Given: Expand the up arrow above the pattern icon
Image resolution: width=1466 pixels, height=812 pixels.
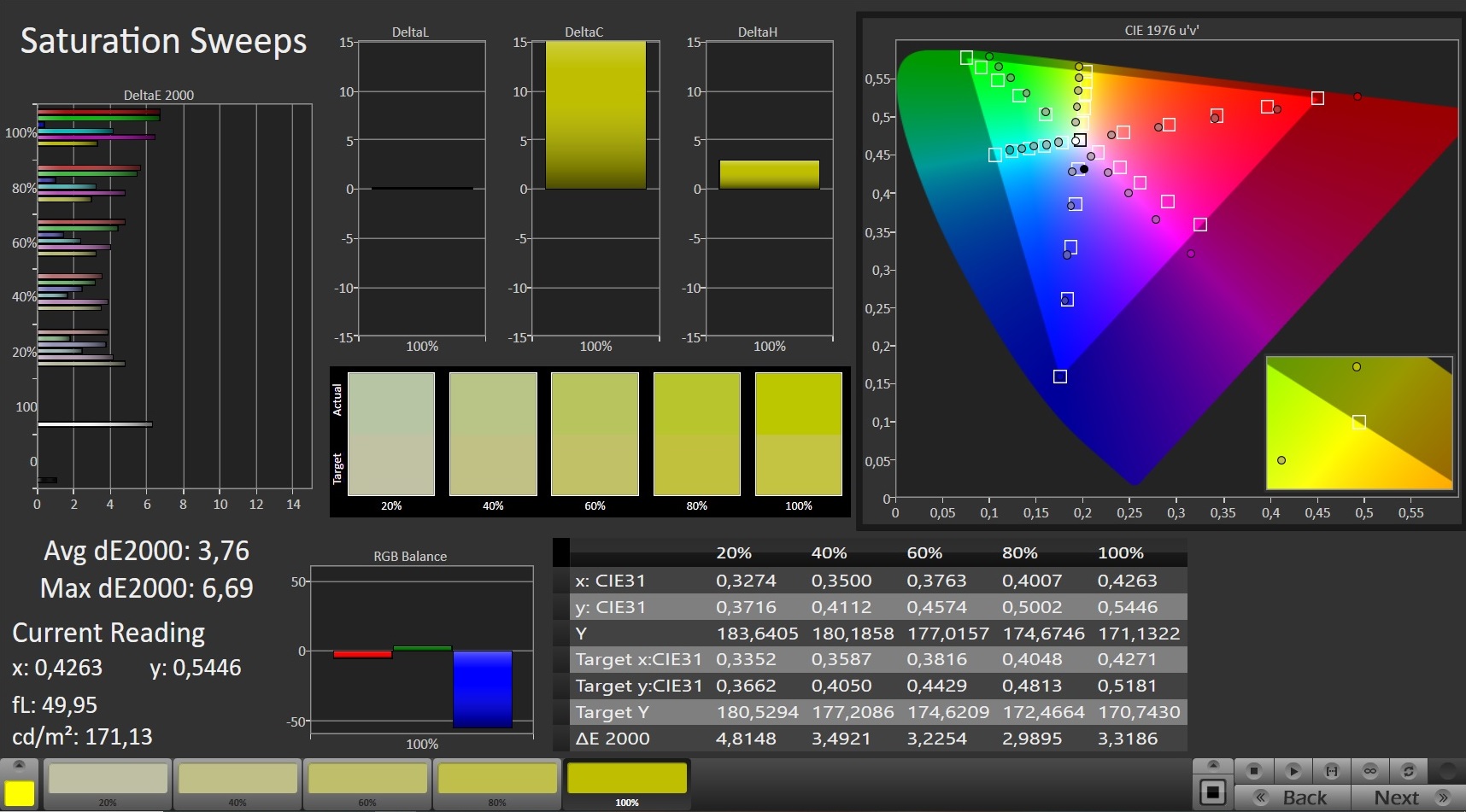Looking at the screenshot, I should coord(1212,765).
